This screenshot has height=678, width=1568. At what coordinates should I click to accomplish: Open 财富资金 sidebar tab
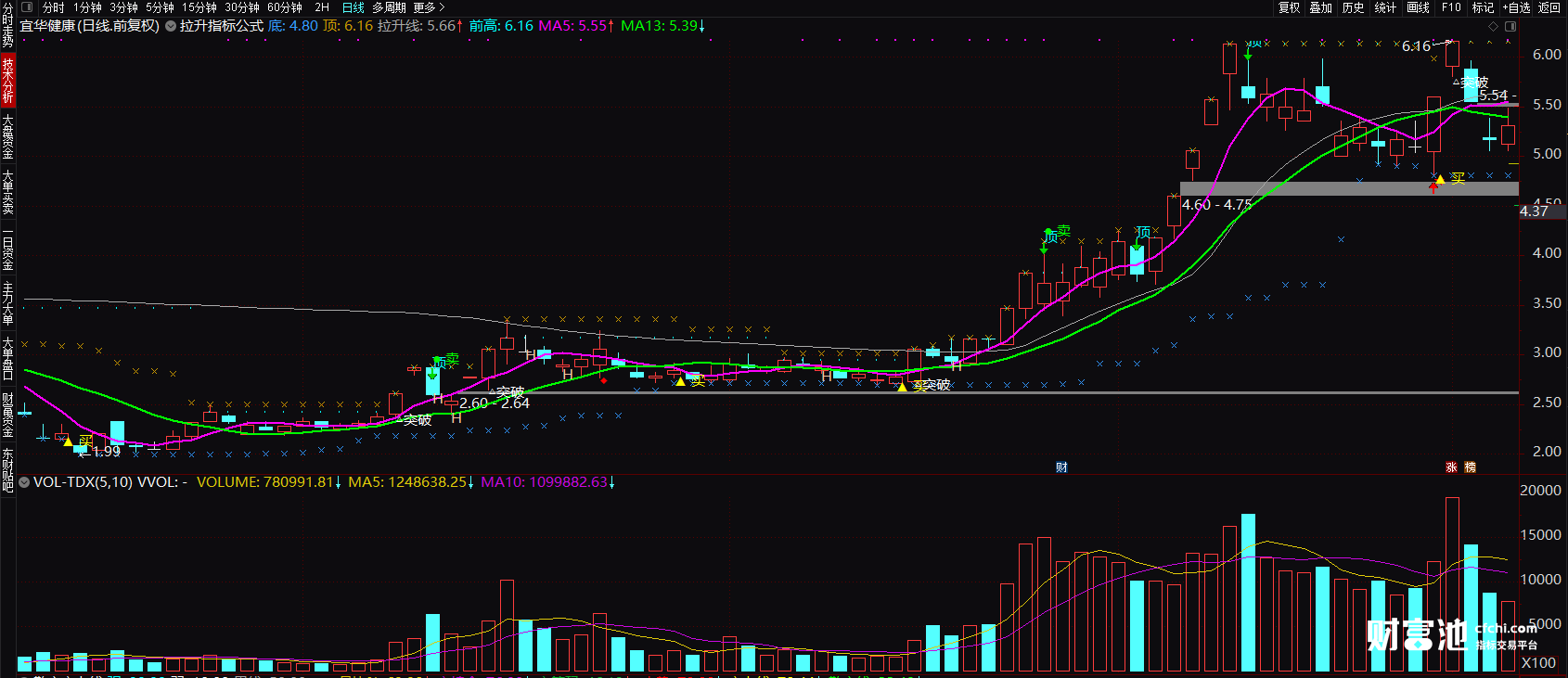(7, 415)
